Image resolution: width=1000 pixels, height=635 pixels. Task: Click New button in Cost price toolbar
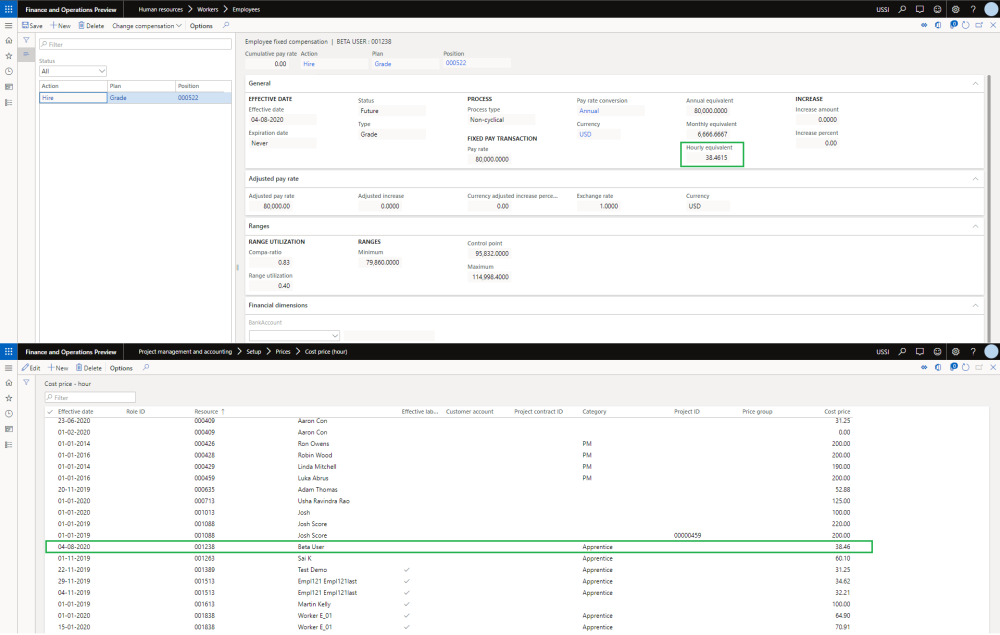(x=58, y=368)
